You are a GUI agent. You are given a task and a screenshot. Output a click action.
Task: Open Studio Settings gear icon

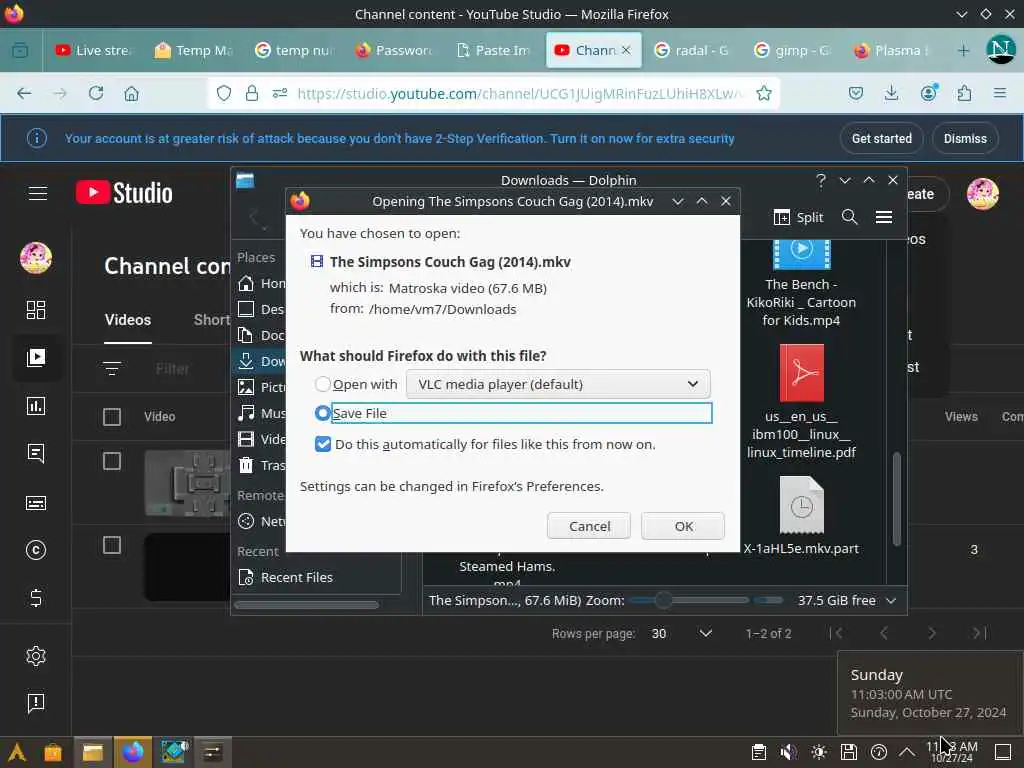click(x=36, y=656)
